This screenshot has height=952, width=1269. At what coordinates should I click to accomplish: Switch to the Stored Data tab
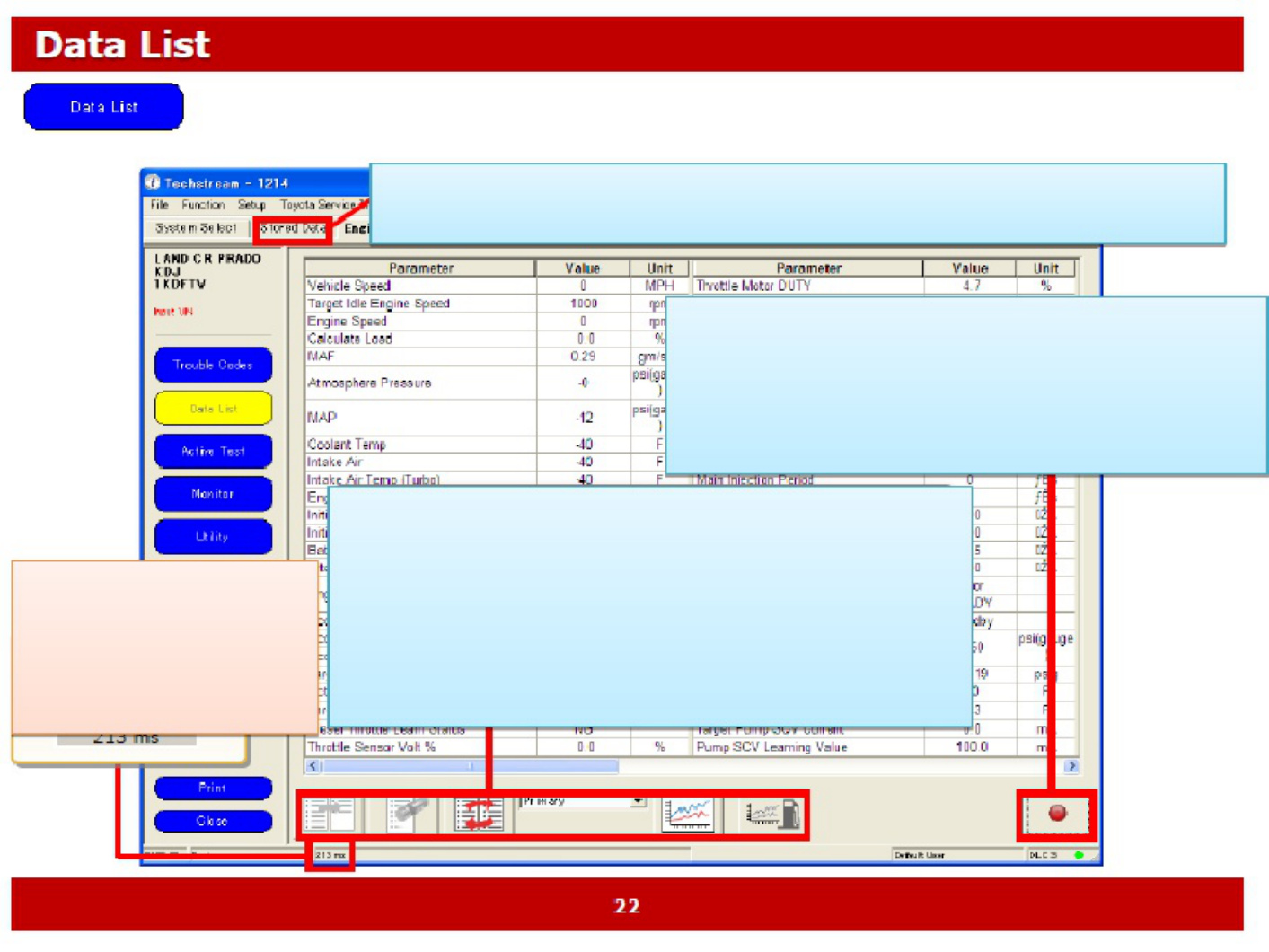tap(293, 229)
